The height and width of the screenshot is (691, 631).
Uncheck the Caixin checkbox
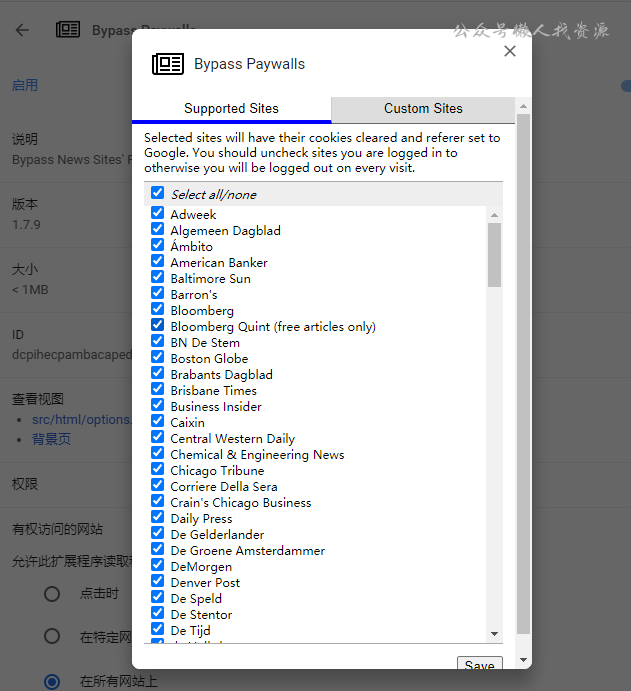click(157, 421)
